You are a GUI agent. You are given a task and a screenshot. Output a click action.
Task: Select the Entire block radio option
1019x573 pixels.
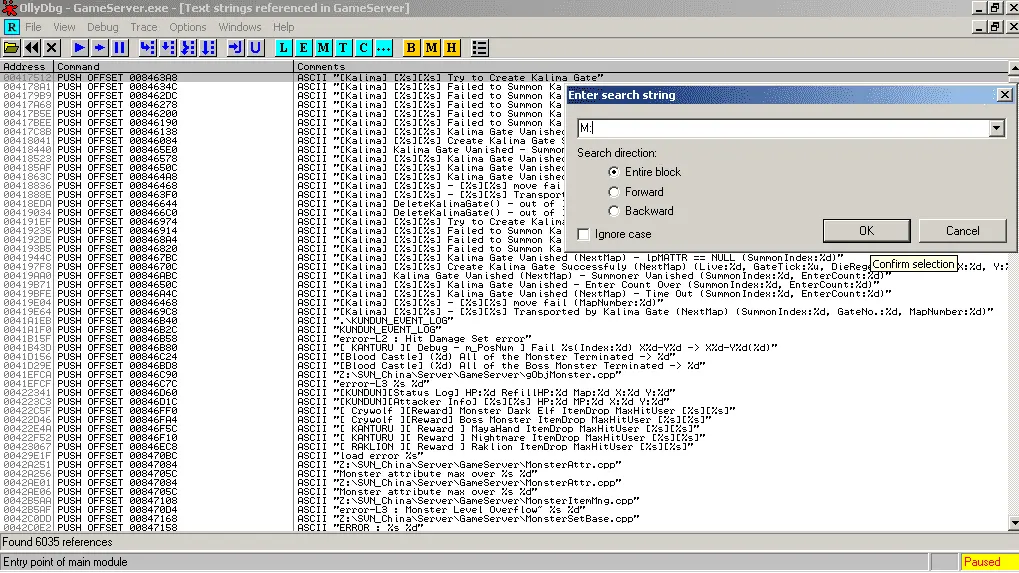click(x=613, y=172)
